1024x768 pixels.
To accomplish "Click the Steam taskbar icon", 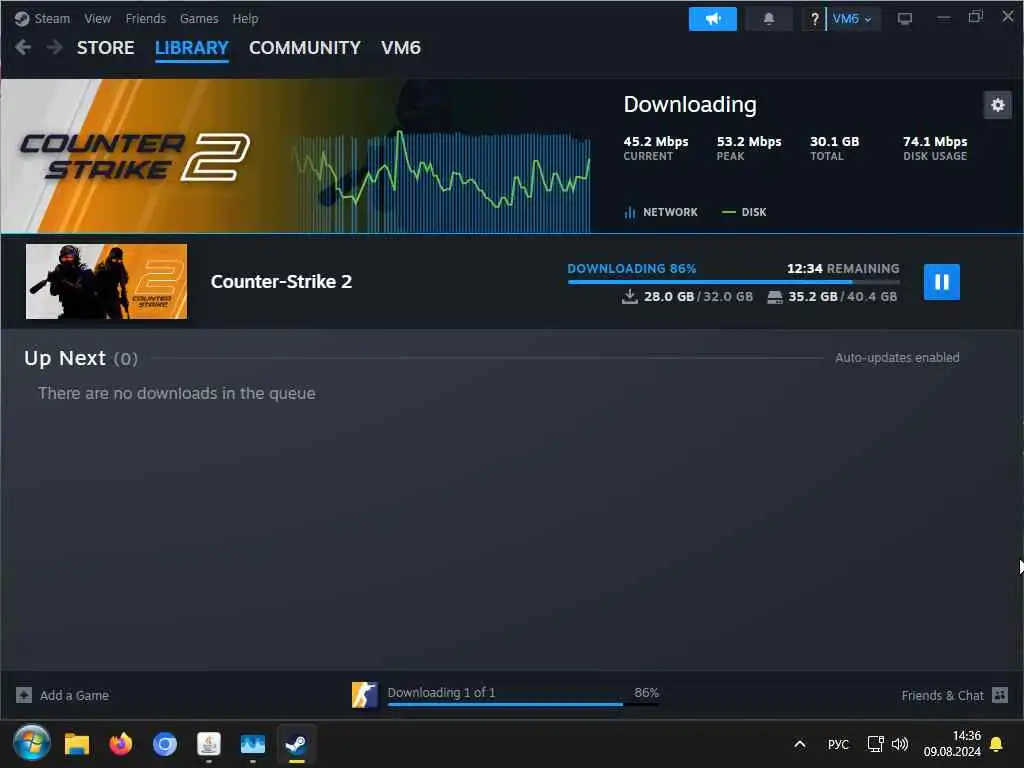I will point(296,744).
